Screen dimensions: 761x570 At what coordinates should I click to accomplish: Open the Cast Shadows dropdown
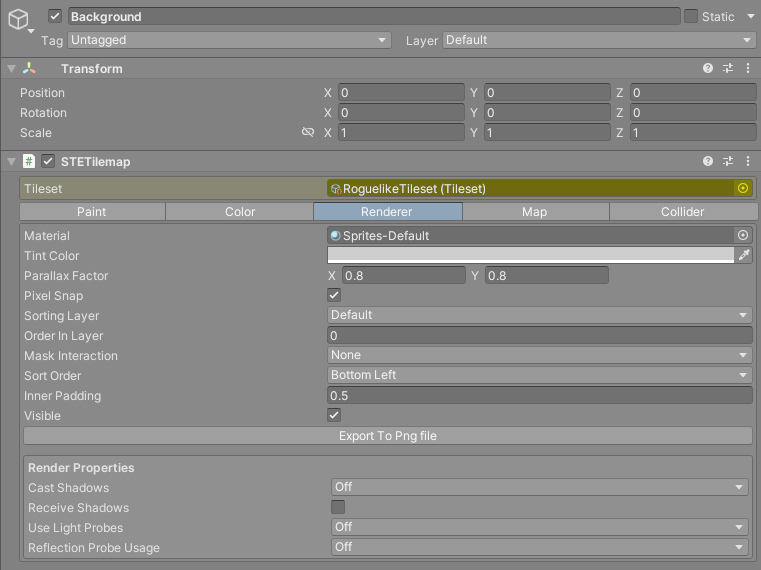click(x=540, y=487)
